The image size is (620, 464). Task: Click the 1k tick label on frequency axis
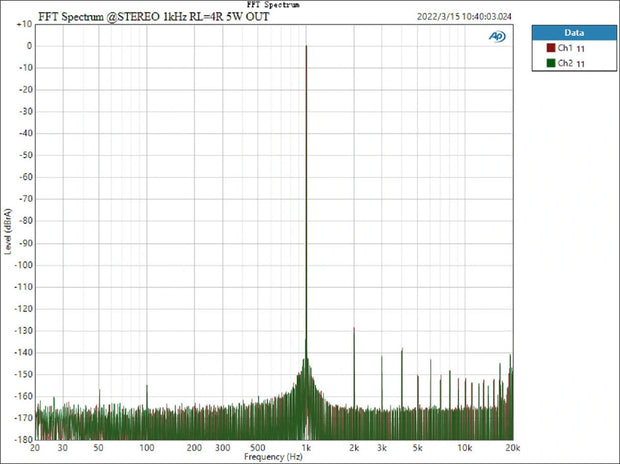[x=306, y=447]
